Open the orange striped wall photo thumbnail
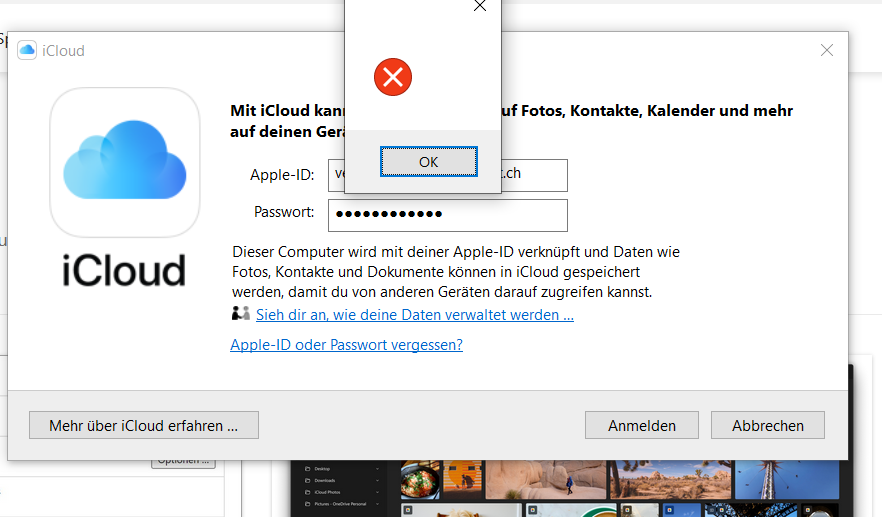Image resolution: width=882 pixels, height=517 pixels. [x=463, y=480]
